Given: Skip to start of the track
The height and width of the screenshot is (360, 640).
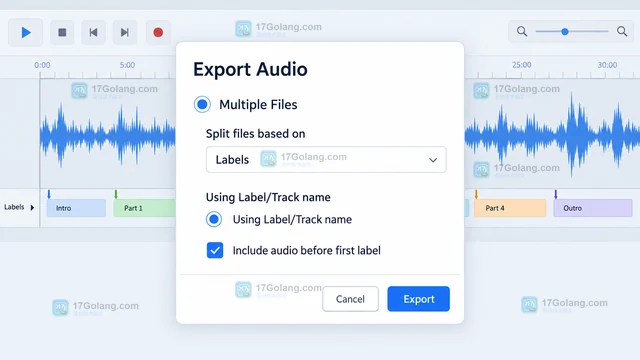Looking at the screenshot, I should click(x=93, y=32).
